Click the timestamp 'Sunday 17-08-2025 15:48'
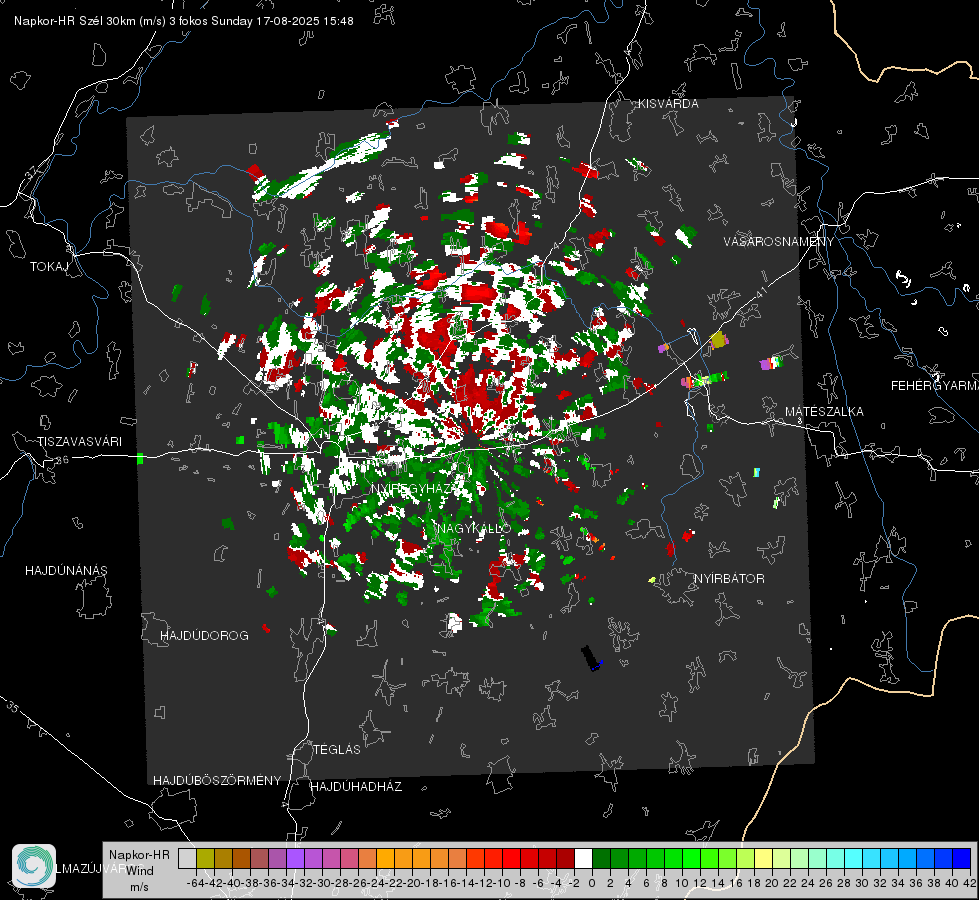 [282, 21]
